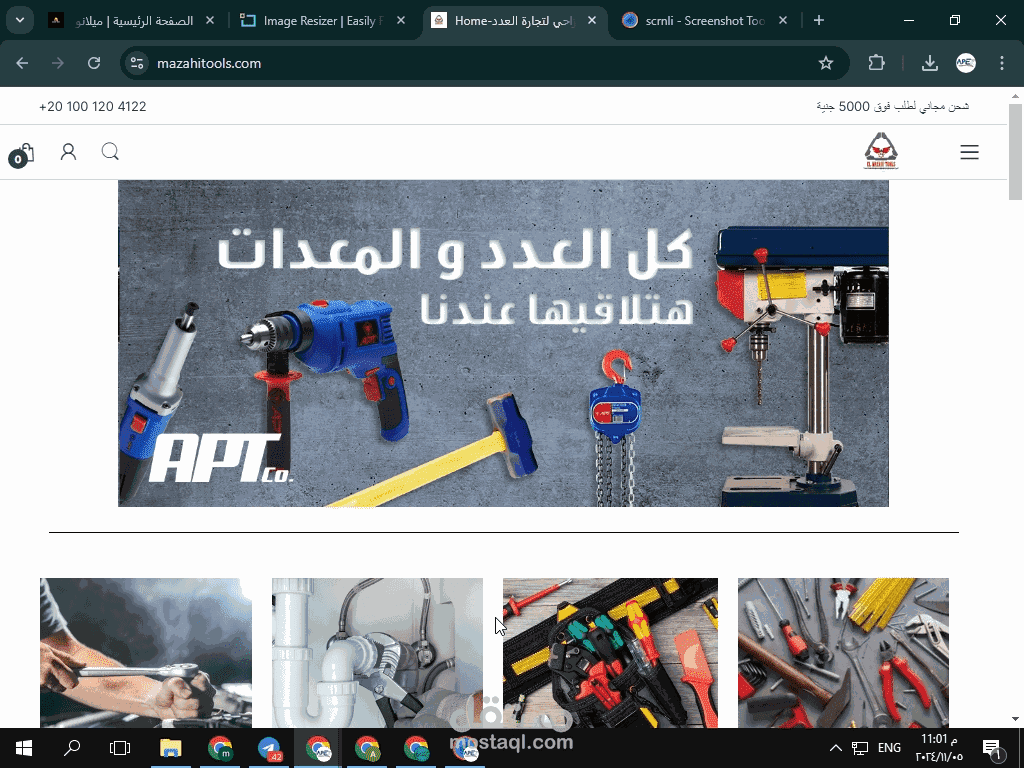Screen dimensions: 1024x768
Task: Click the network icon in system tray
Action: [860, 748]
